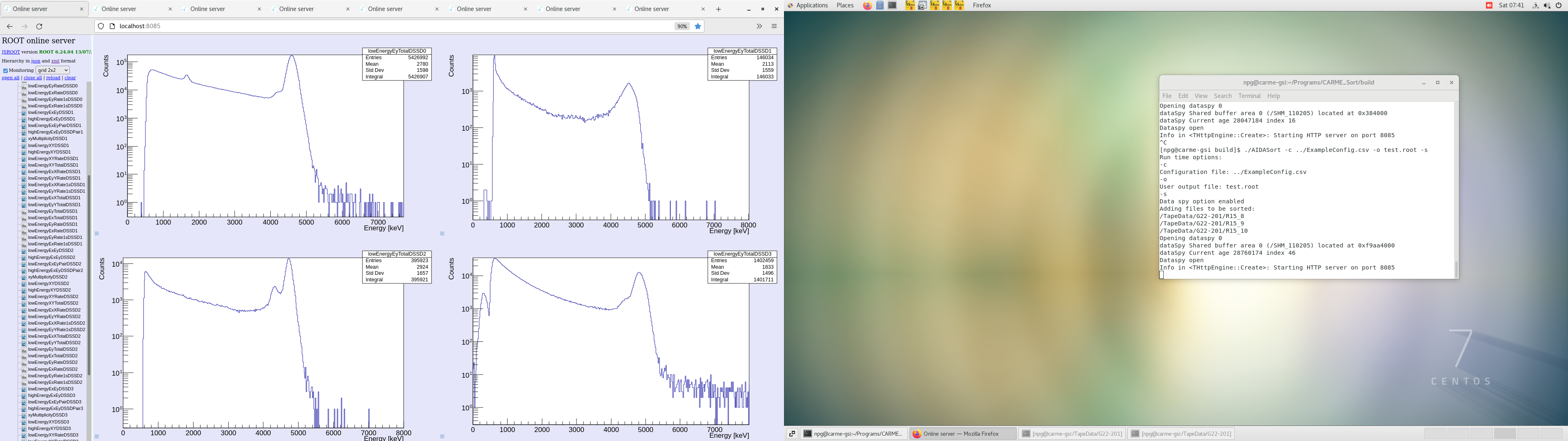The width and height of the screenshot is (1568, 441).
Task: Click the back navigation arrow
Action: point(10,26)
